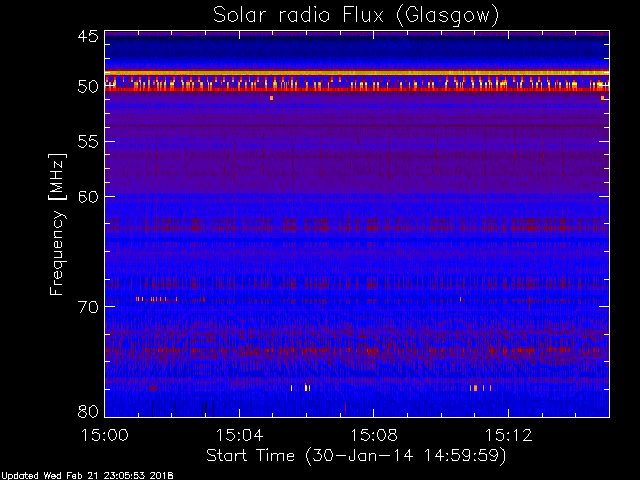Click the 70 frequency tick label
The width and height of the screenshot is (640, 480).
pos(88,307)
